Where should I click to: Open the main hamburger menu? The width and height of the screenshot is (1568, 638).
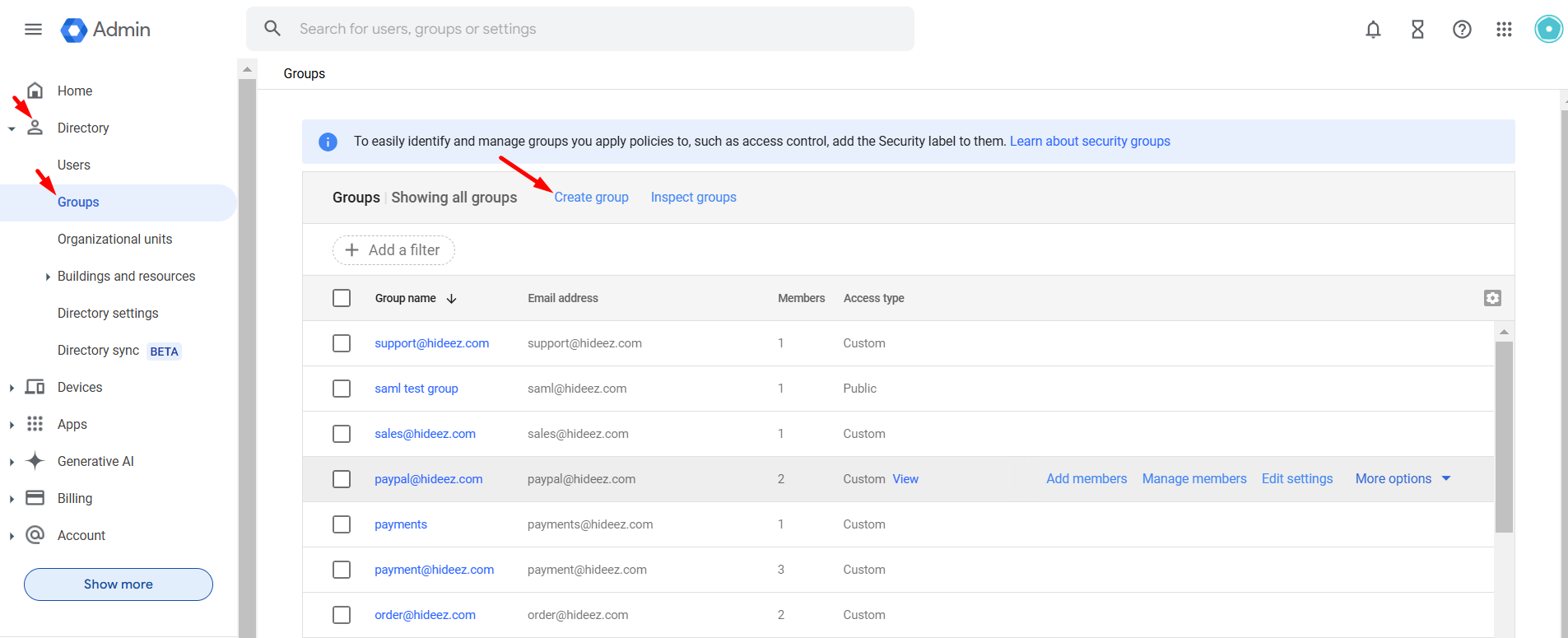pos(33,30)
